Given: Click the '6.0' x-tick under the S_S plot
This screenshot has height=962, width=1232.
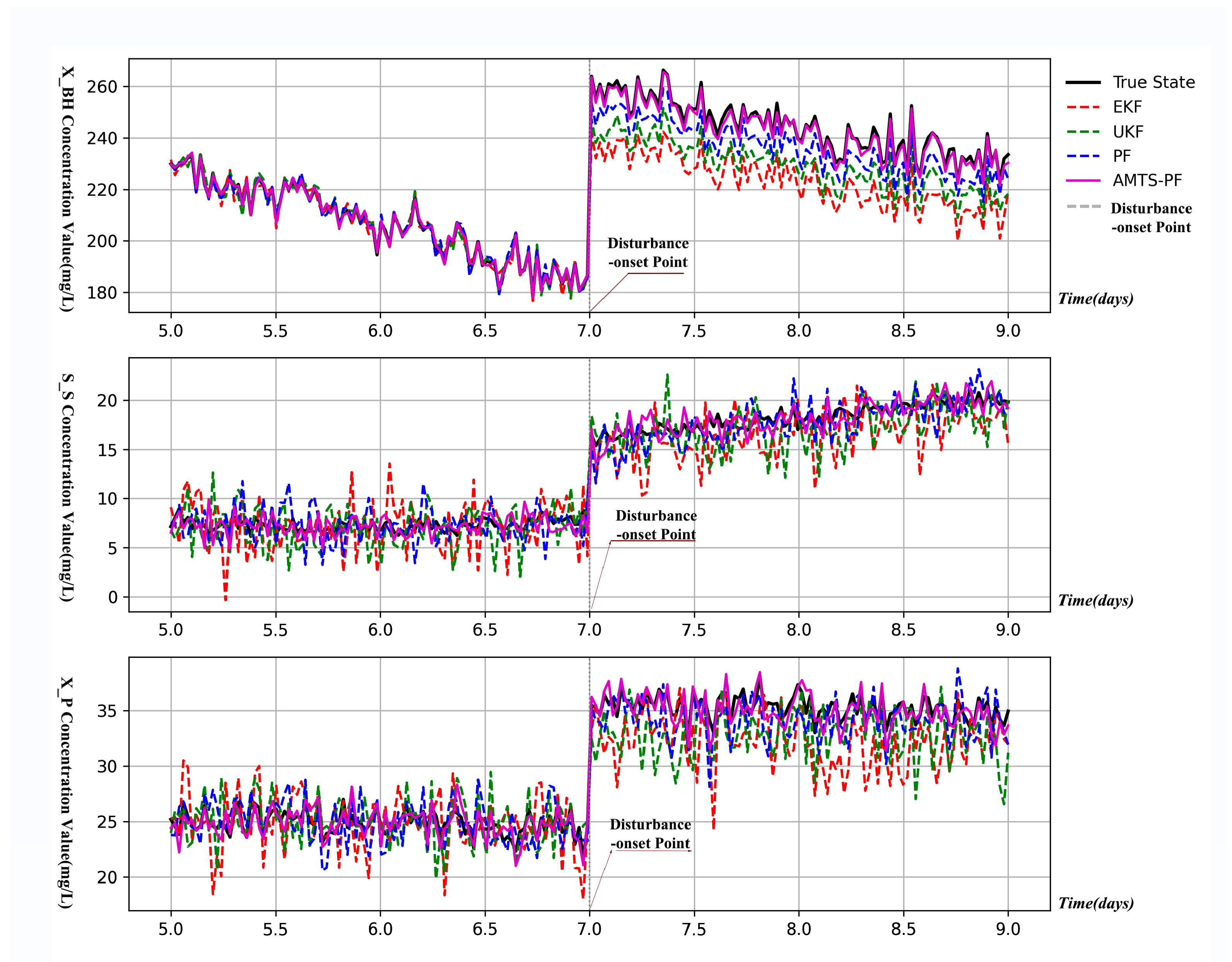Looking at the screenshot, I should (380, 630).
